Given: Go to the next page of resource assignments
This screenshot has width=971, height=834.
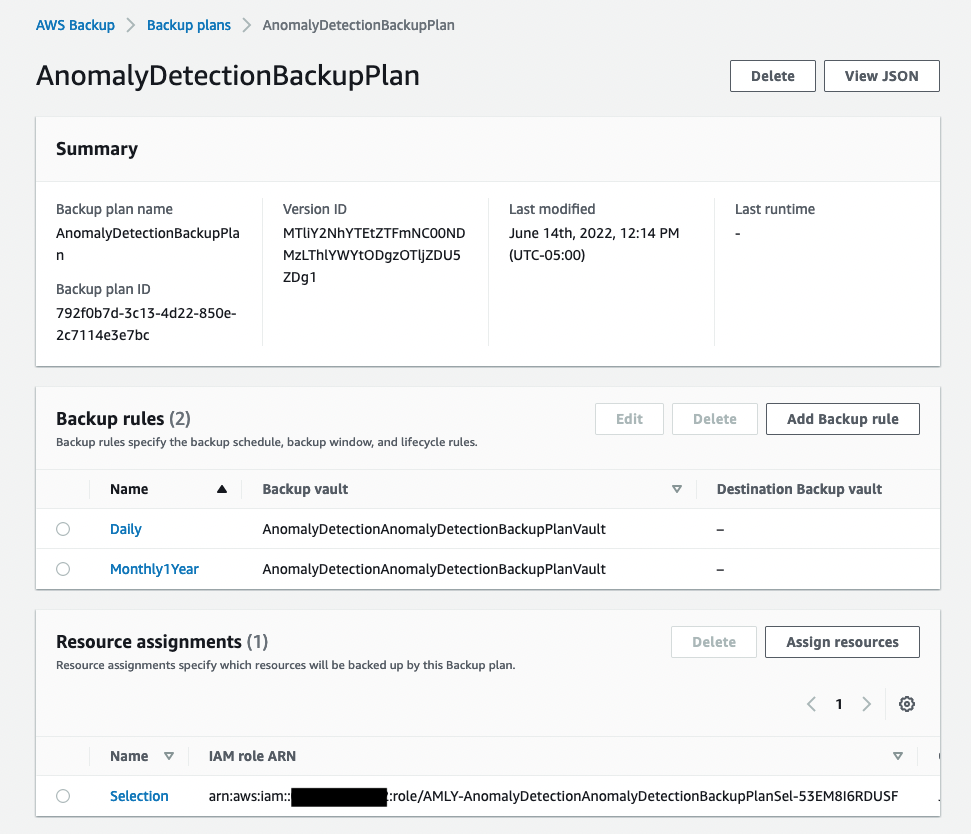Looking at the screenshot, I should (866, 704).
